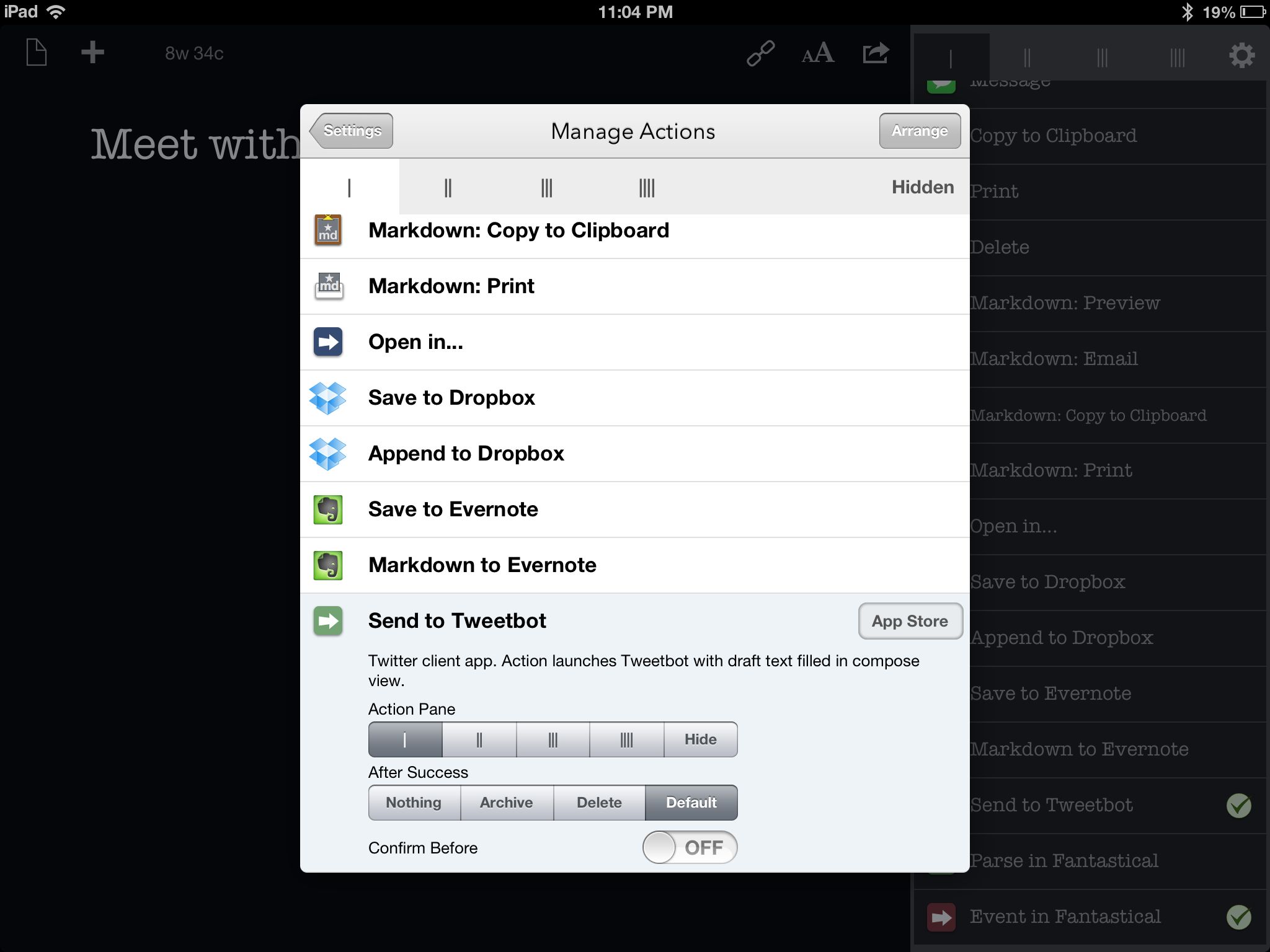Switch sidebar to third action pane
1270x952 pixels.
click(x=1102, y=58)
